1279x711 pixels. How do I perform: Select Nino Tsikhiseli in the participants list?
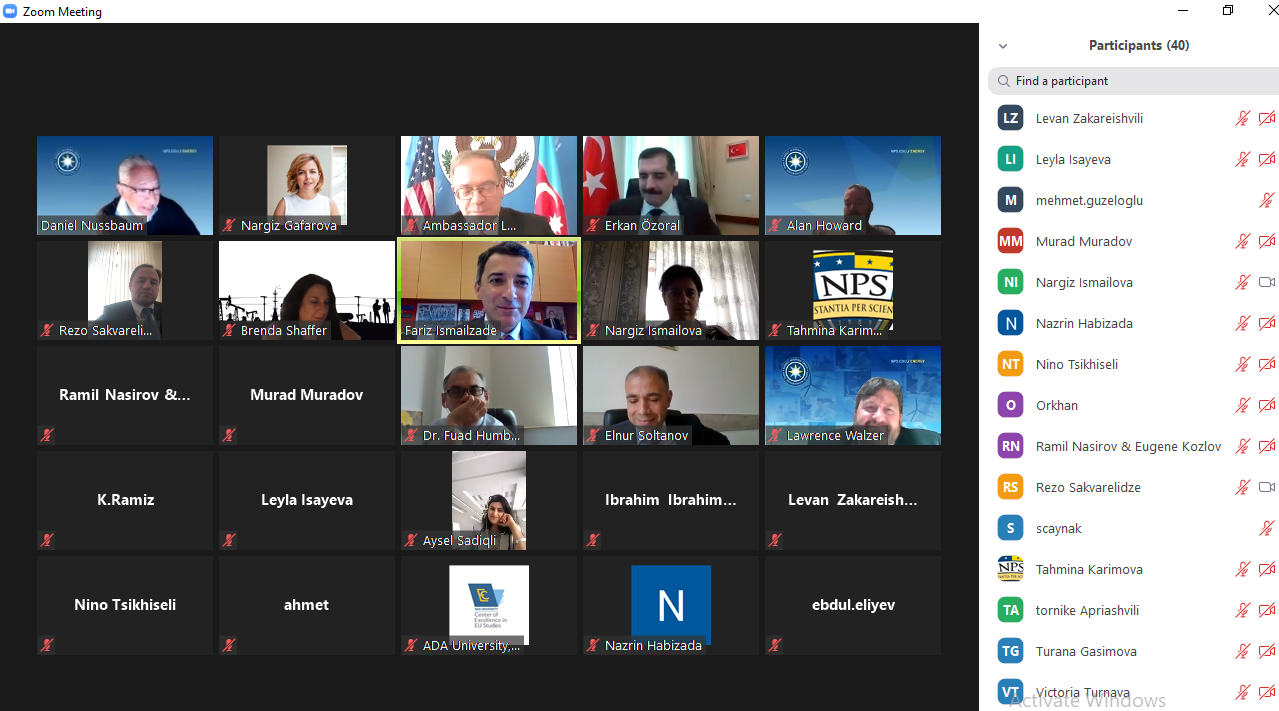pos(1076,364)
